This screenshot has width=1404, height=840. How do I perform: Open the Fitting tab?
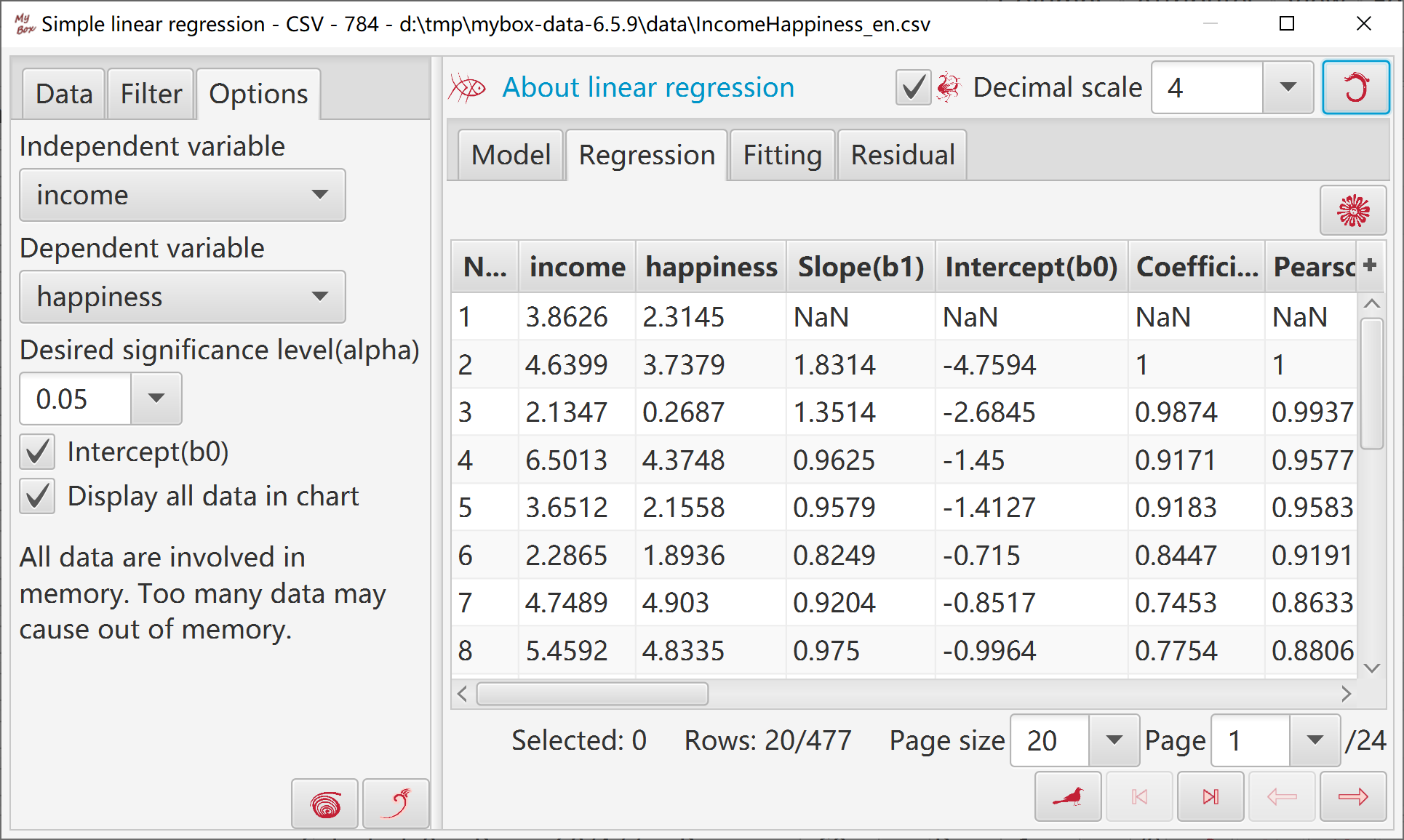coord(782,155)
